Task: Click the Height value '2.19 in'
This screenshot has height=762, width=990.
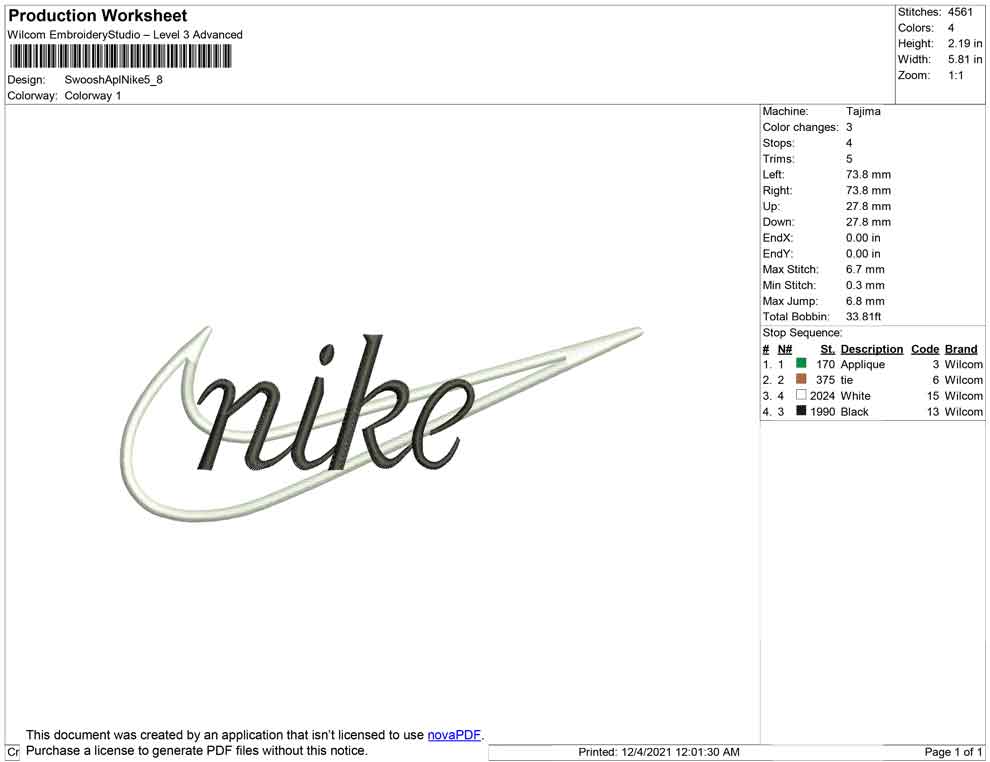Action: (965, 44)
